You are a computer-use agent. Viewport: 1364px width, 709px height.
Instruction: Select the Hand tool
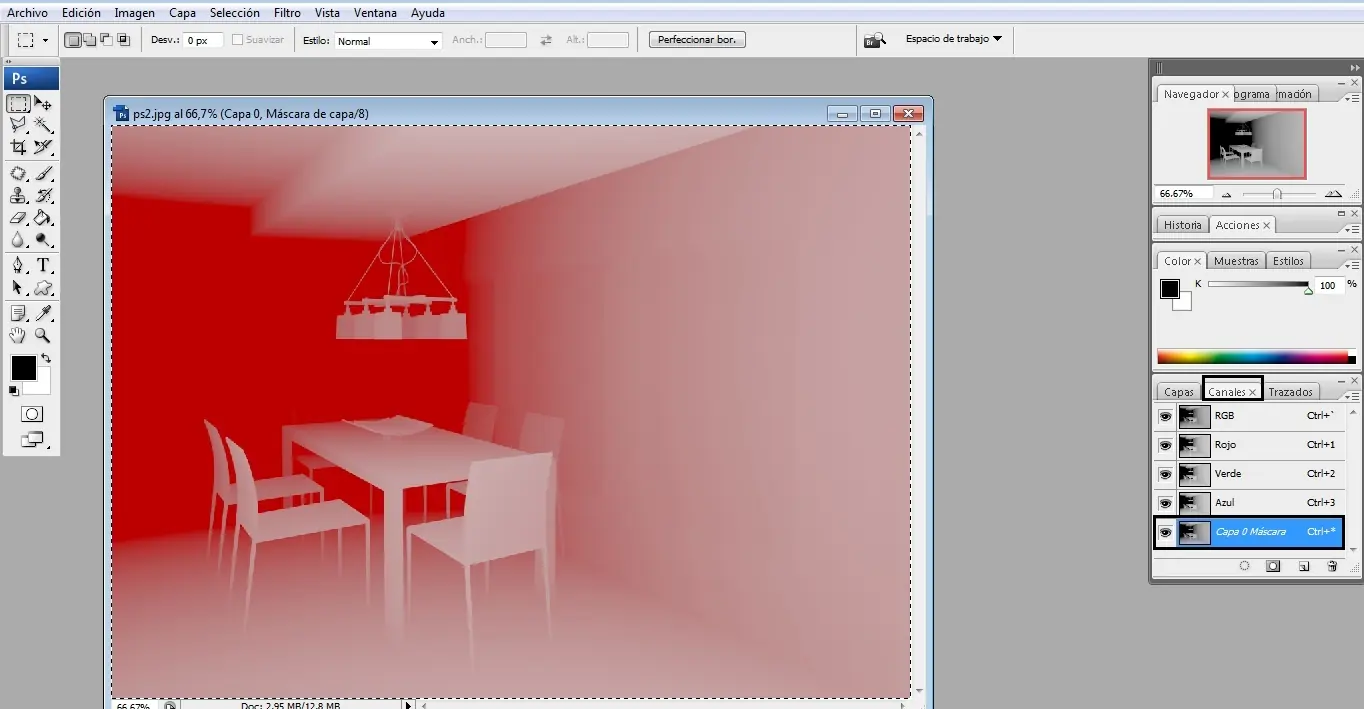(x=18, y=336)
